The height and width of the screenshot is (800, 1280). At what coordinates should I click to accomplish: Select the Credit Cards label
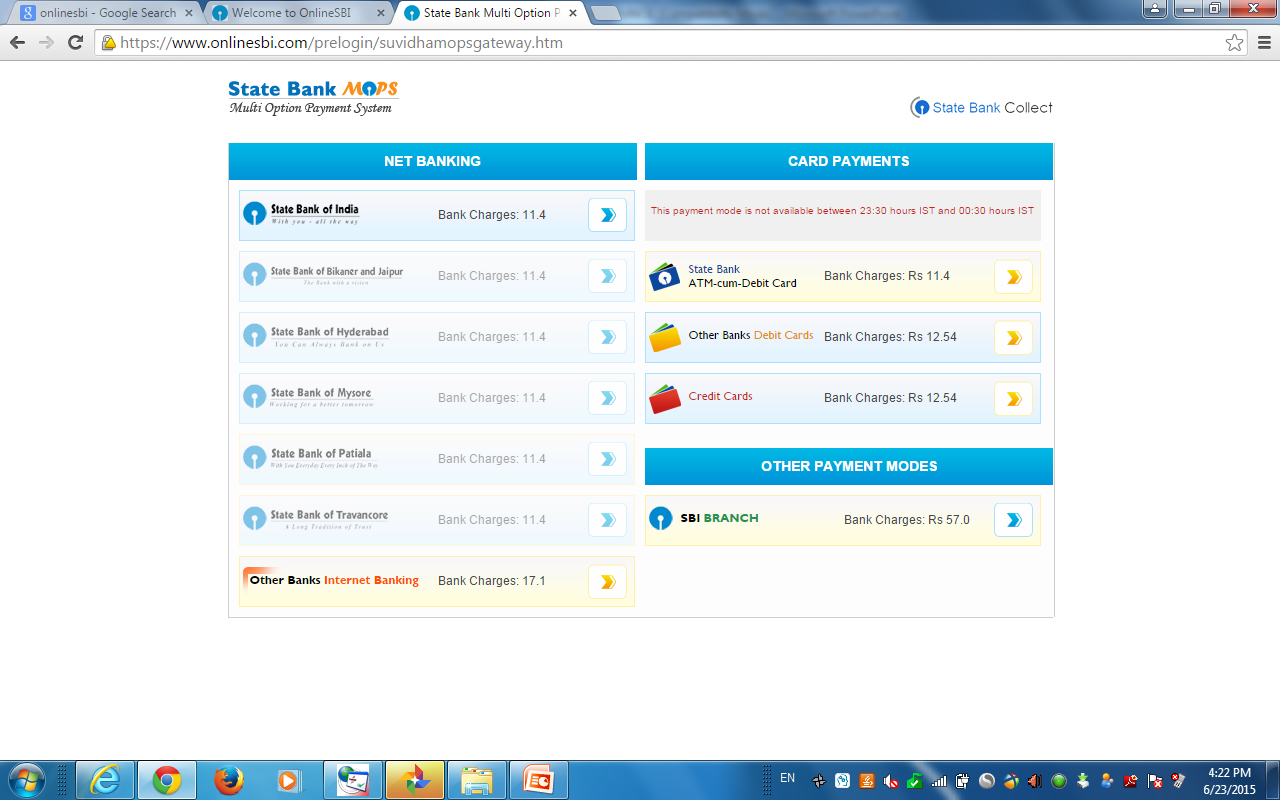click(720, 396)
